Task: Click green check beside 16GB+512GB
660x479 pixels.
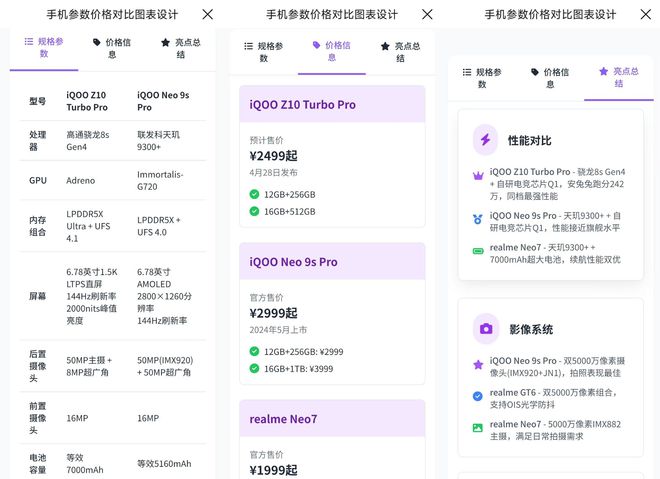Action: point(254,211)
